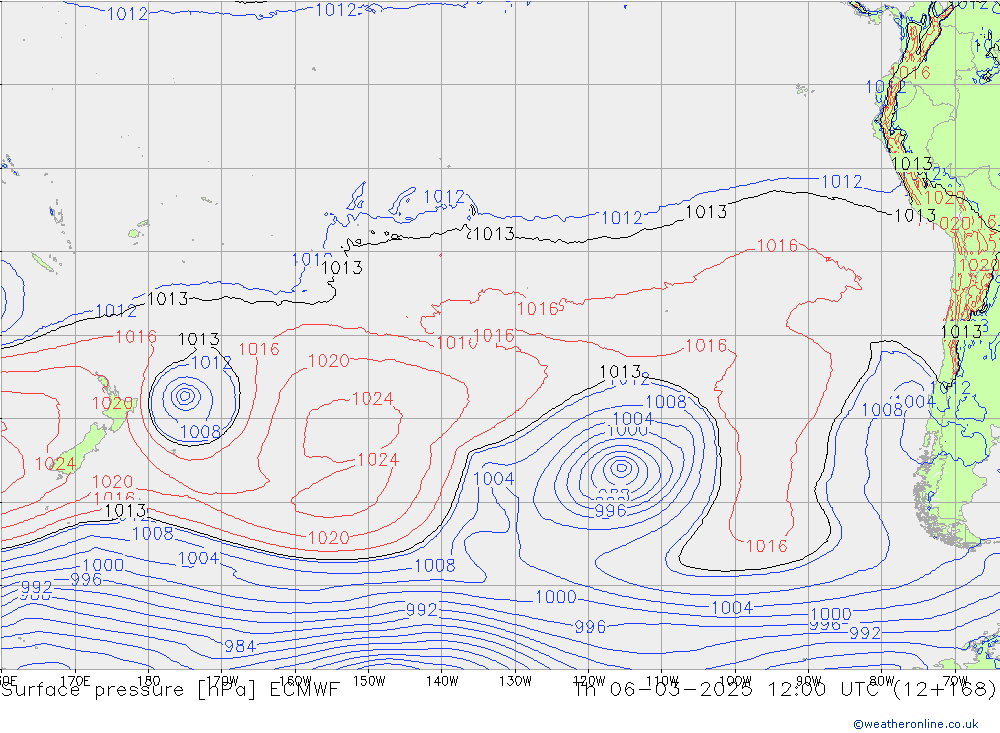The height and width of the screenshot is (733, 1000).
Task: Select the 130W longitude label
Action: pyautogui.click(x=515, y=681)
